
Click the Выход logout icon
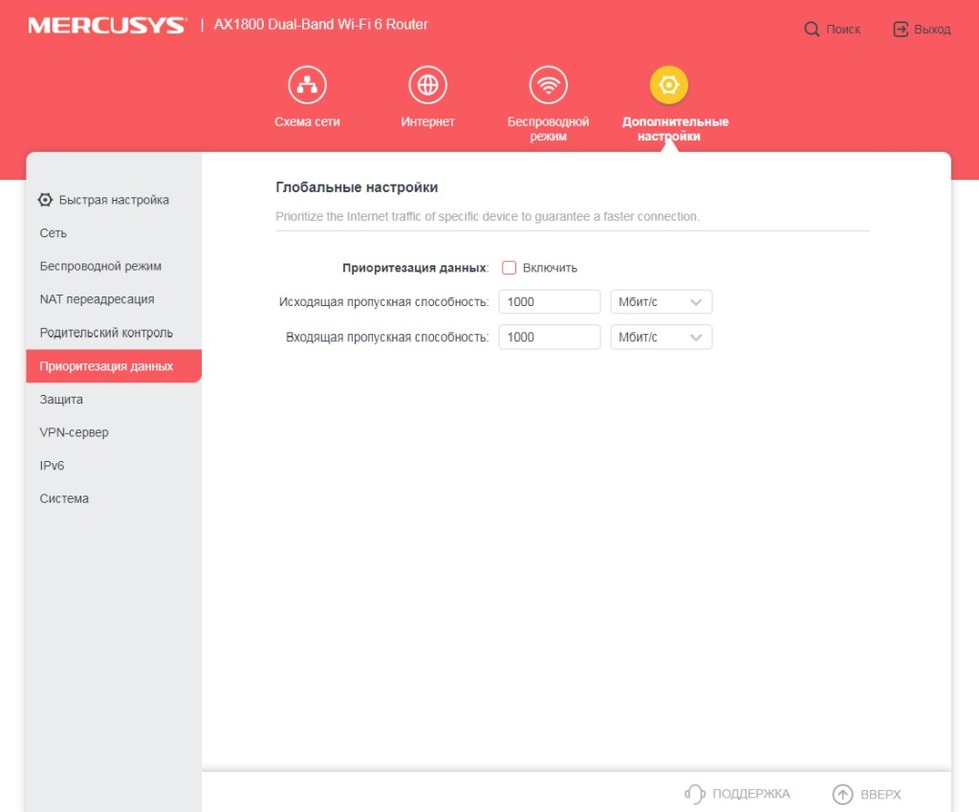[901, 29]
